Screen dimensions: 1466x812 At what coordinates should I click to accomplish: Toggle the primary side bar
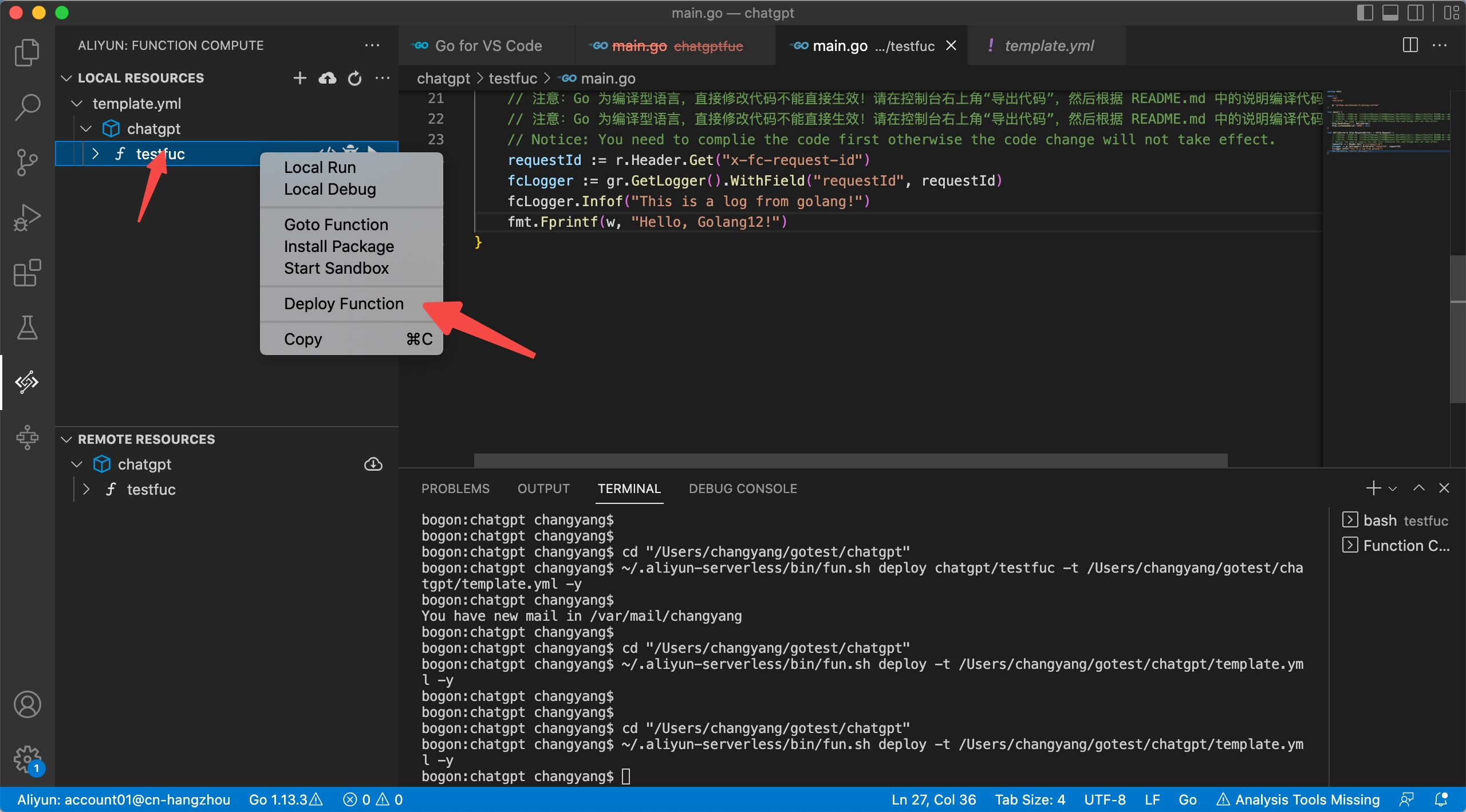click(1365, 13)
